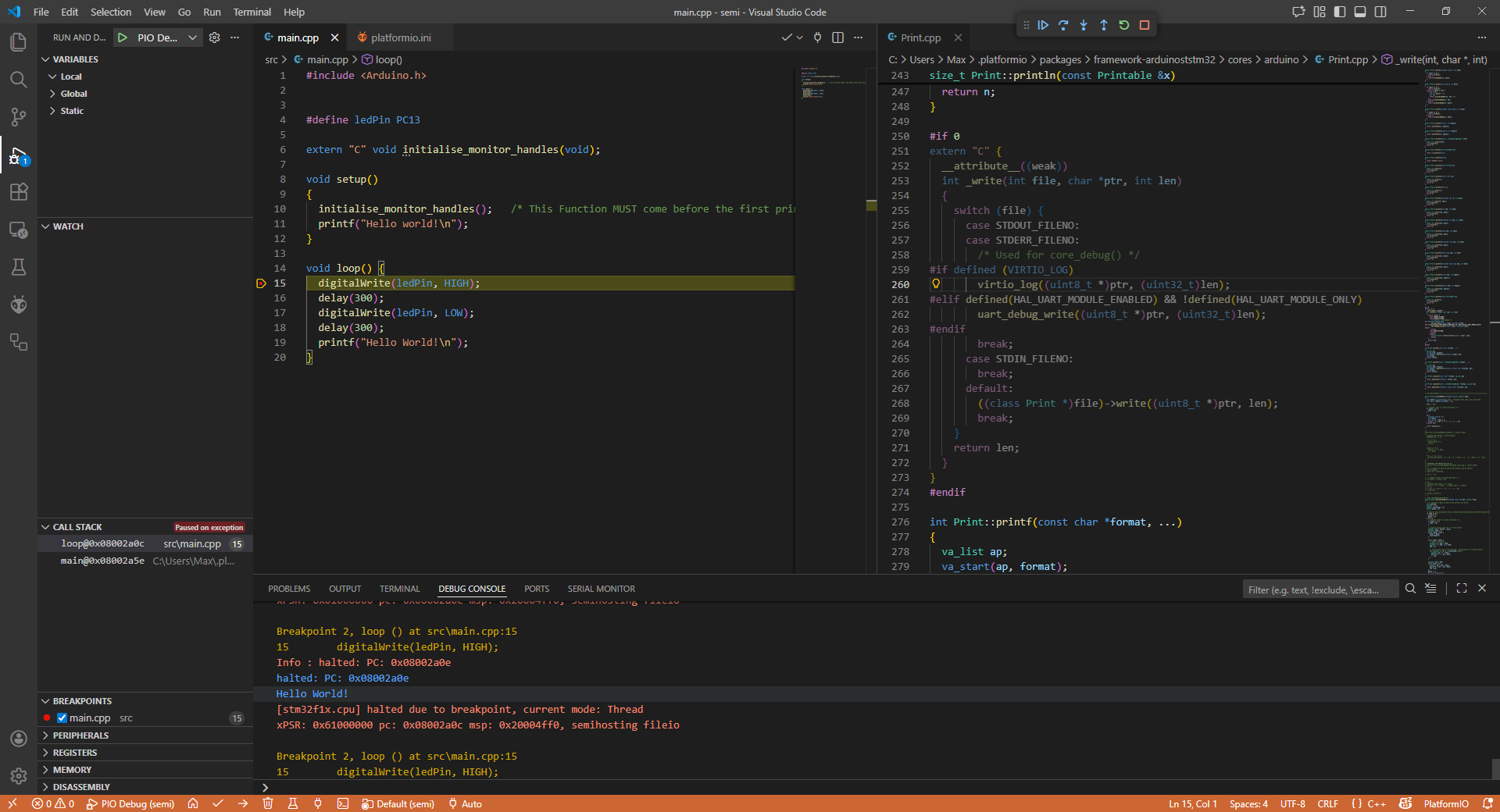Restart the debug session
This screenshot has width=1500, height=812.
pos(1124,25)
